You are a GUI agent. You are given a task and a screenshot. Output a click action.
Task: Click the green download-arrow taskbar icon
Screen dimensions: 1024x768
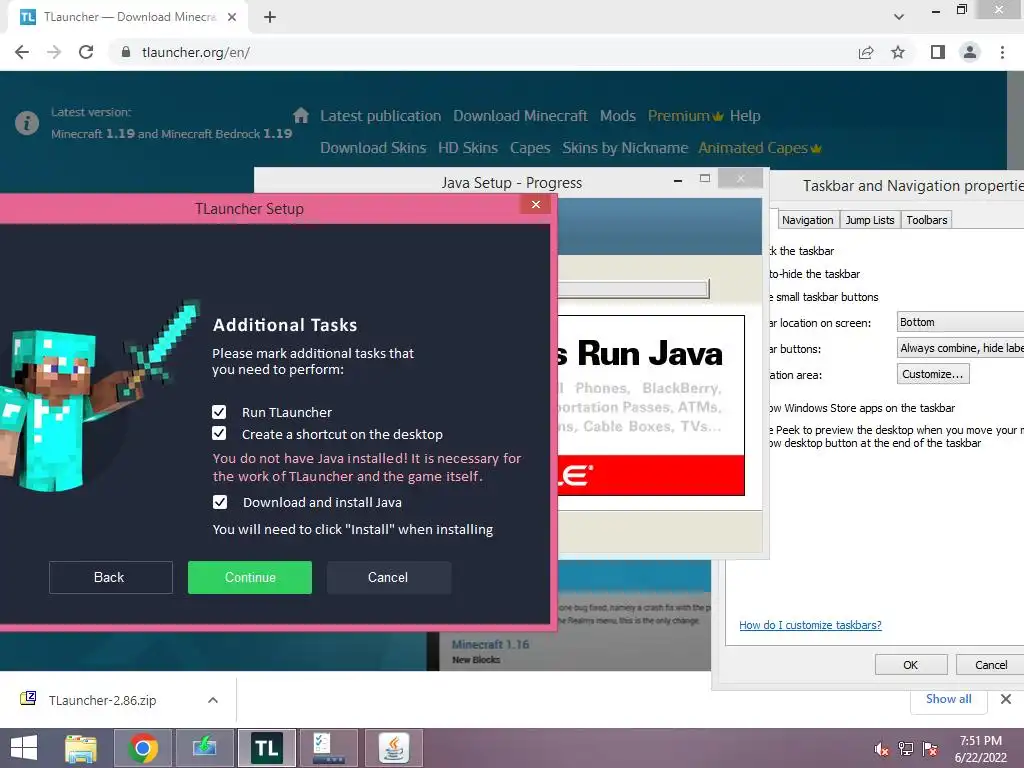(204, 748)
